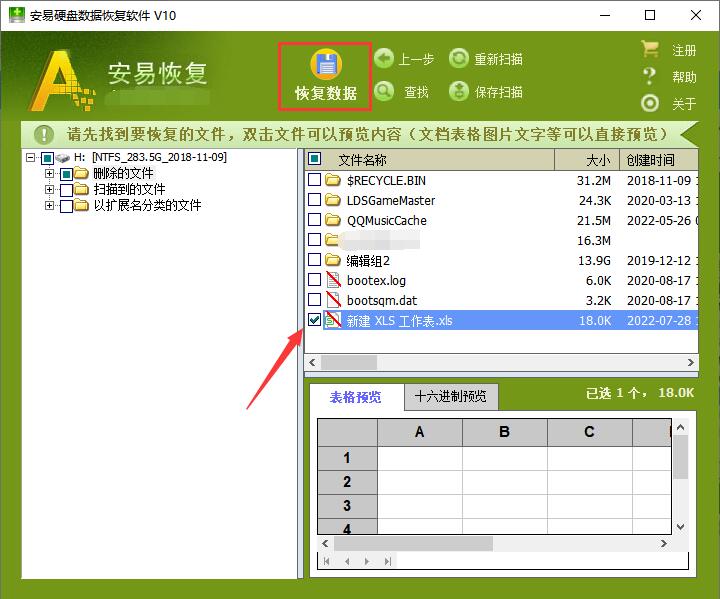This screenshot has width=720, height=599.
Task: Click file list scroll left arrow
Action: pos(312,362)
